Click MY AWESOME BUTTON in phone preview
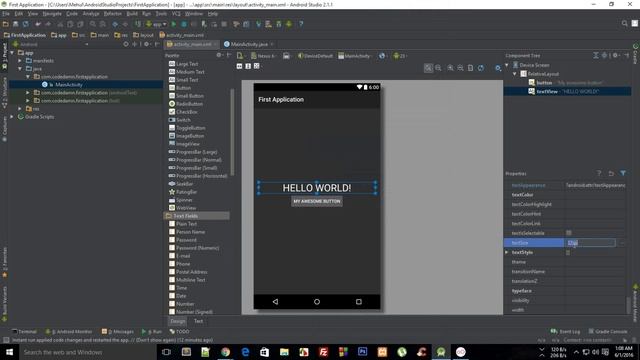 pyautogui.click(x=317, y=201)
